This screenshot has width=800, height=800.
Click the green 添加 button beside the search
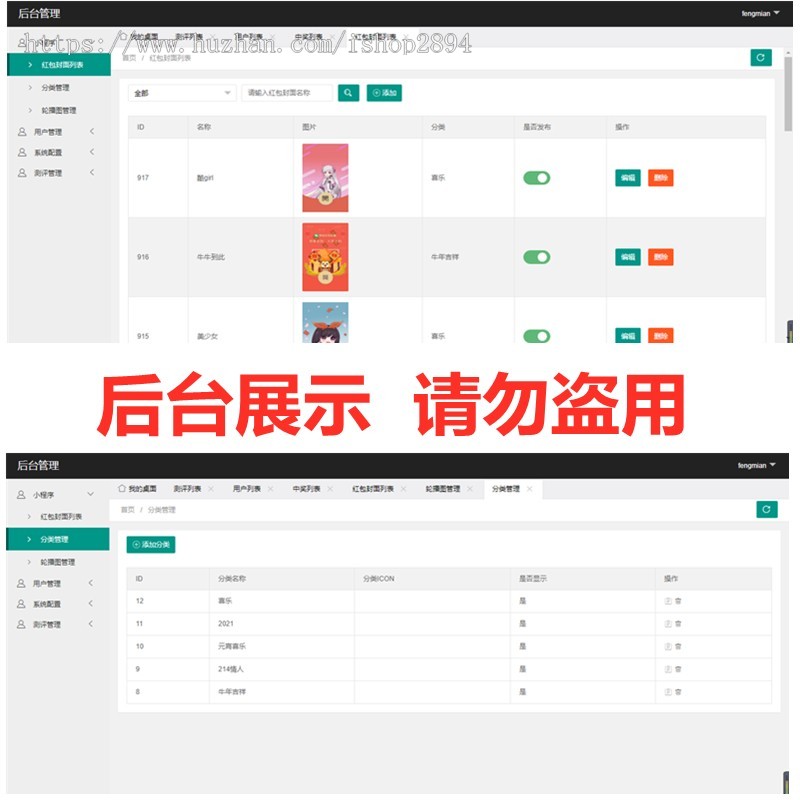384,93
